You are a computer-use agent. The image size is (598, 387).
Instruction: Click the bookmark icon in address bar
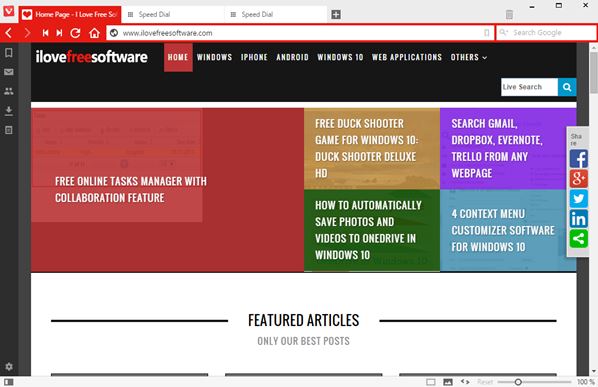(x=487, y=33)
